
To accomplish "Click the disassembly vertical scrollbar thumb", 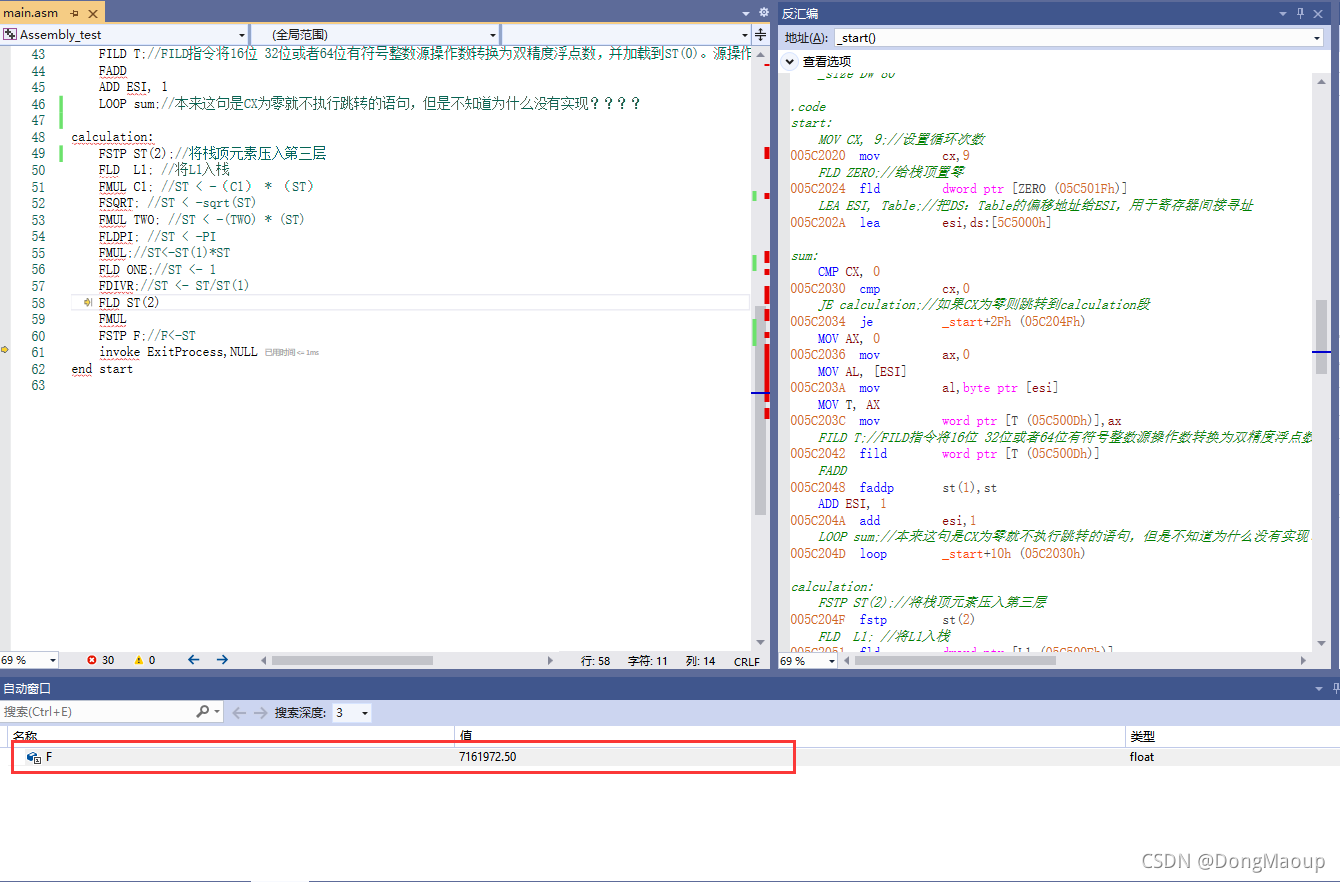I will tap(1321, 336).
